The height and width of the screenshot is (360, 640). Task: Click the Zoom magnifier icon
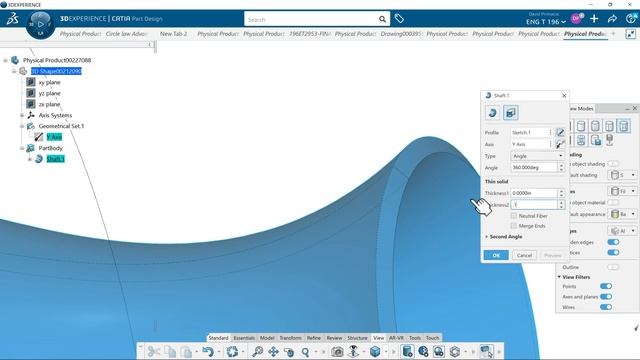pyautogui.click(x=305, y=351)
